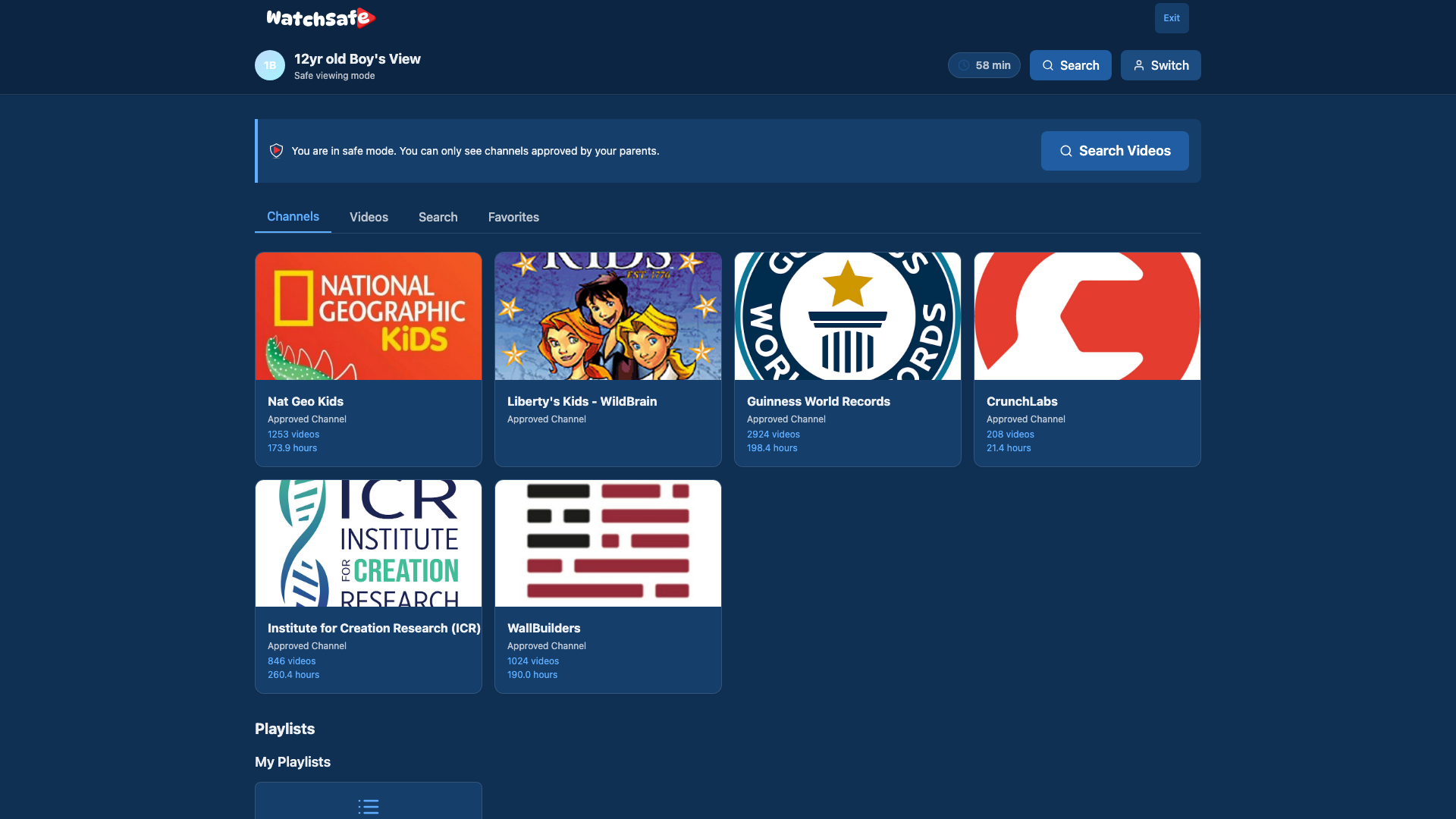Open the Nat Geo Kids thumbnail
Screen dimensions: 1456x819
[369, 316]
